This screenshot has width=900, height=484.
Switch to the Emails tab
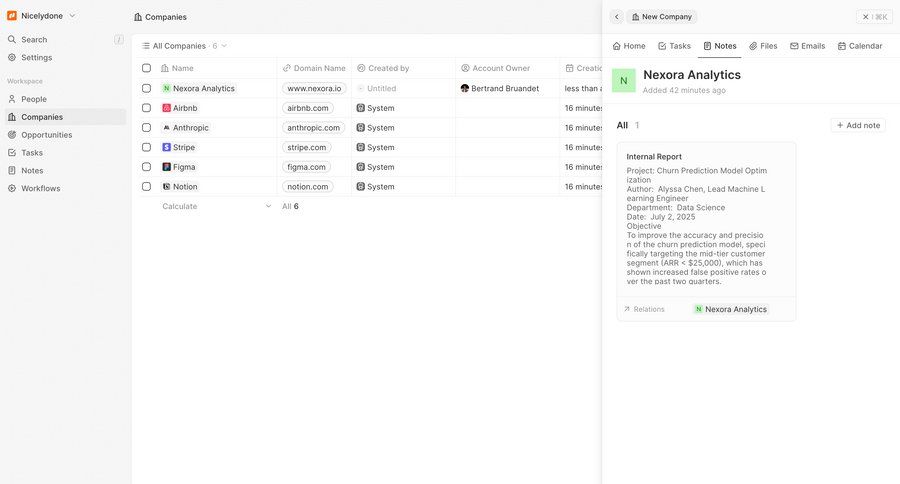coord(808,46)
